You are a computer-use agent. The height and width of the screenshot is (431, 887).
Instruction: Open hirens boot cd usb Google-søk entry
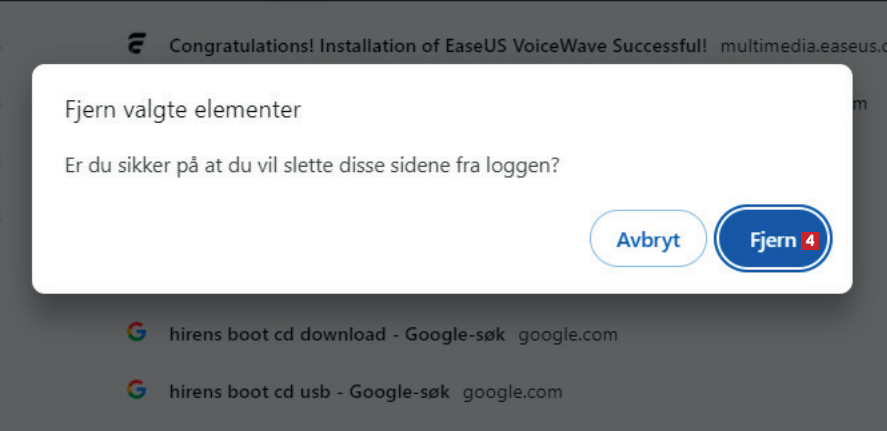pos(310,391)
